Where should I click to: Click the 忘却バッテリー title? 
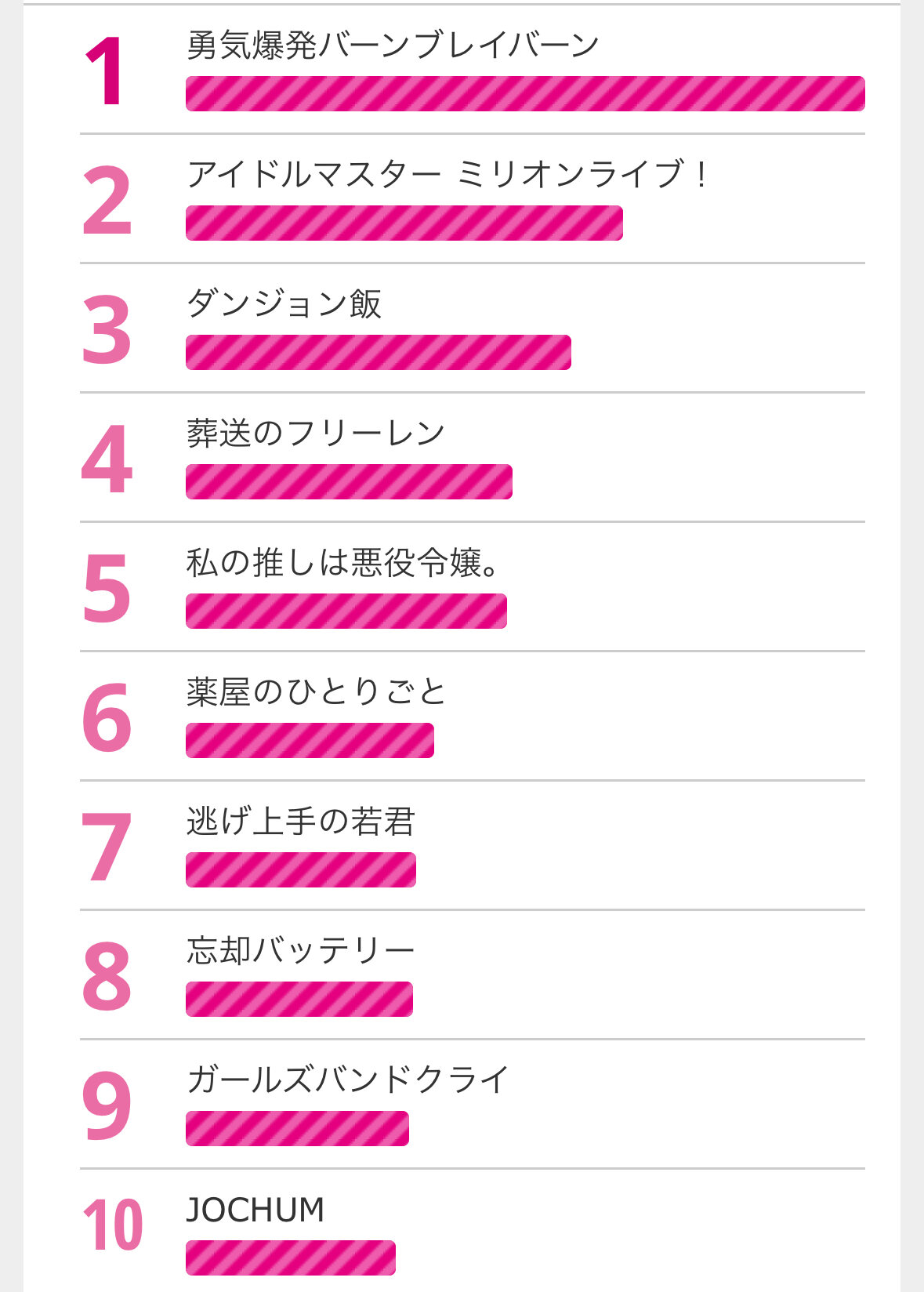pyautogui.click(x=301, y=951)
